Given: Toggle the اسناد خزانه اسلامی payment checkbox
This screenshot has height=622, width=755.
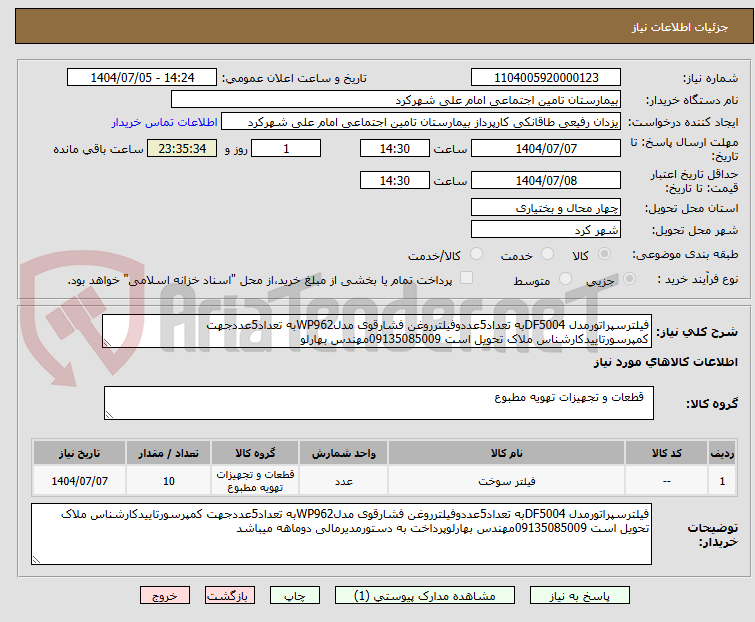Looking at the screenshot, I should coord(467,278).
